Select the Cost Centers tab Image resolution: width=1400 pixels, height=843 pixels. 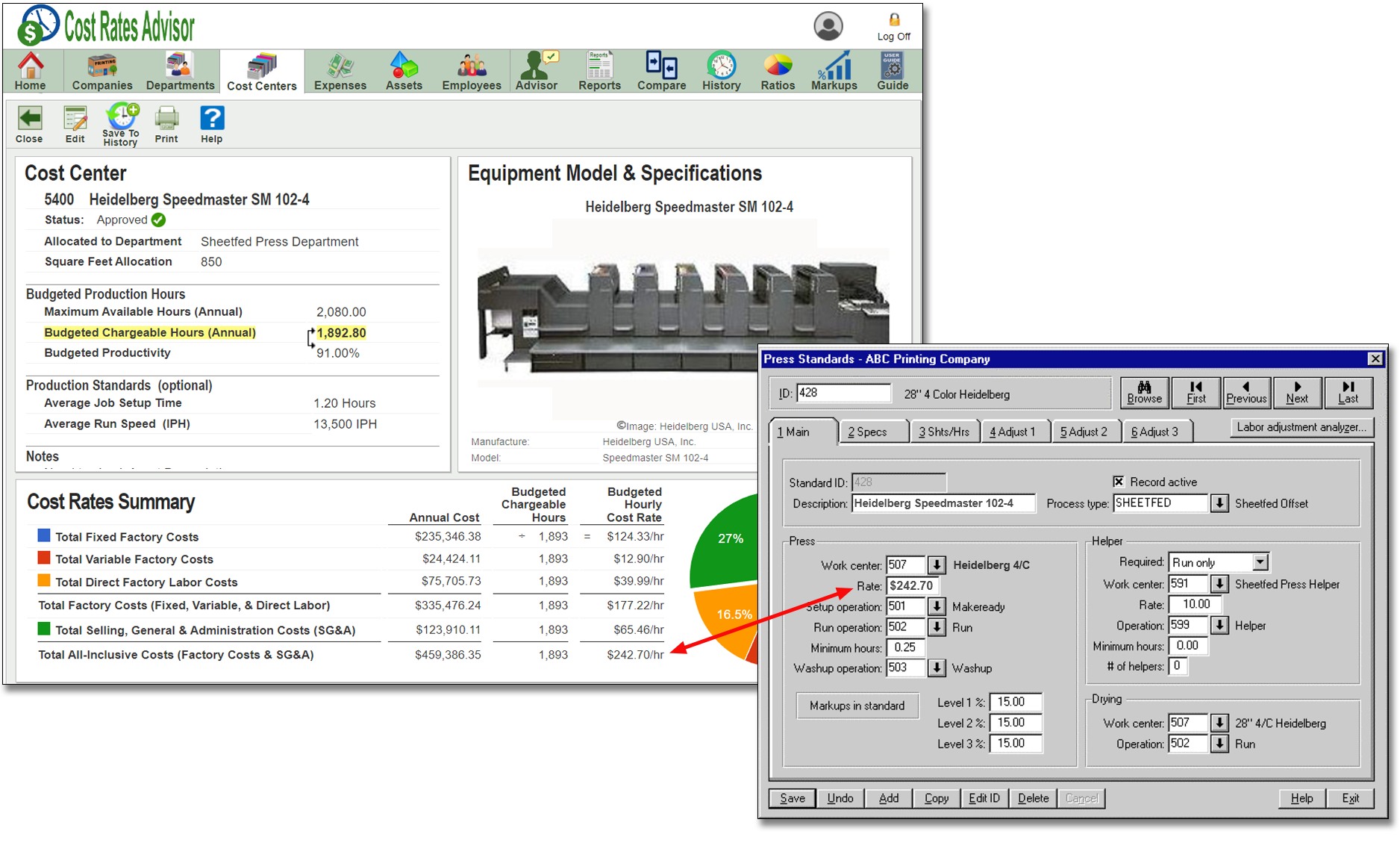point(262,72)
